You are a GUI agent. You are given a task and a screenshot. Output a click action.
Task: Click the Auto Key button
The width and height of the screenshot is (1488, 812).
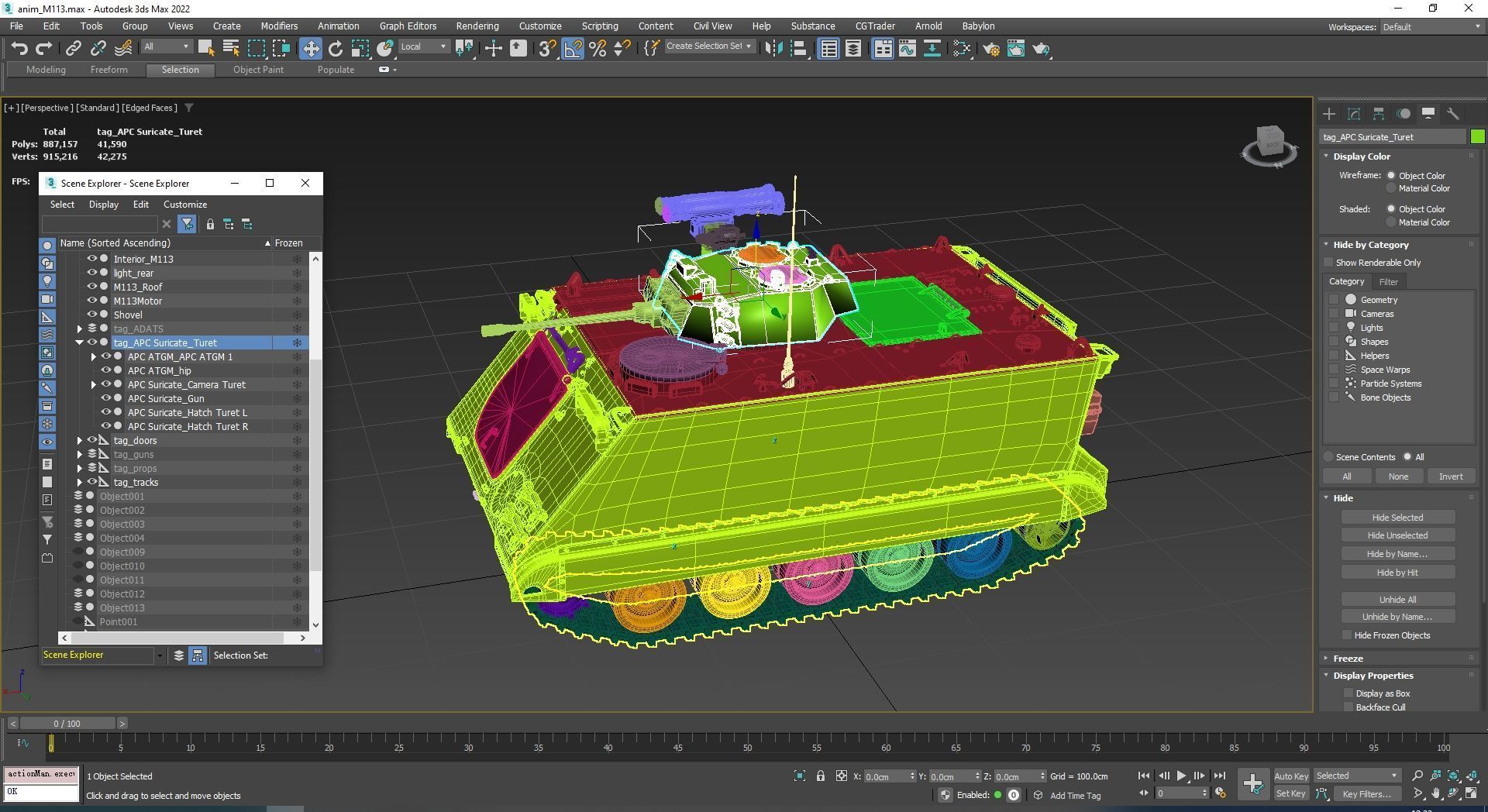1291,776
